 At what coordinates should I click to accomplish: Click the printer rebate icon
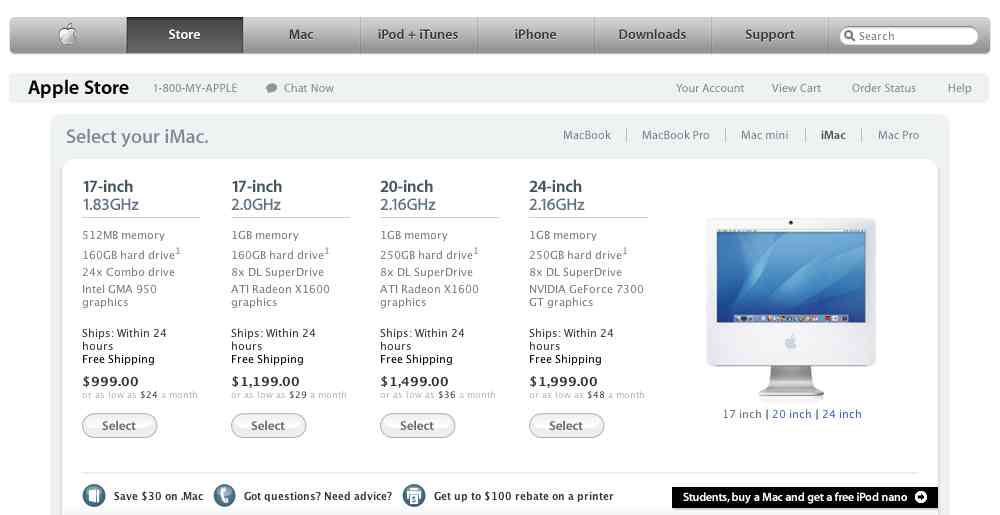click(x=414, y=496)
